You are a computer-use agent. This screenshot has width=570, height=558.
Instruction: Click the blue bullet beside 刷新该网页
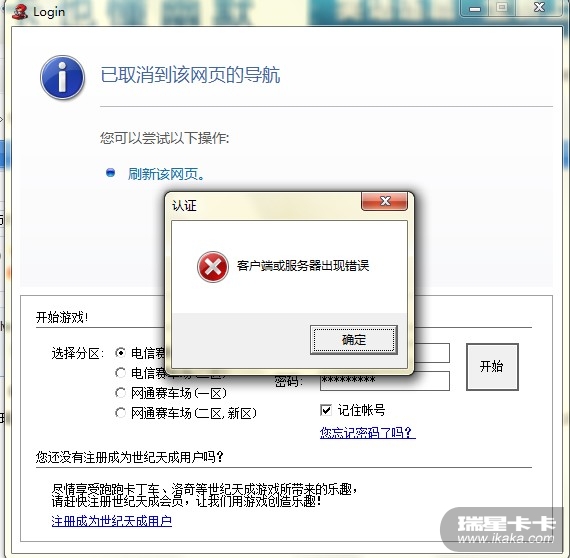tap(111, 173)
